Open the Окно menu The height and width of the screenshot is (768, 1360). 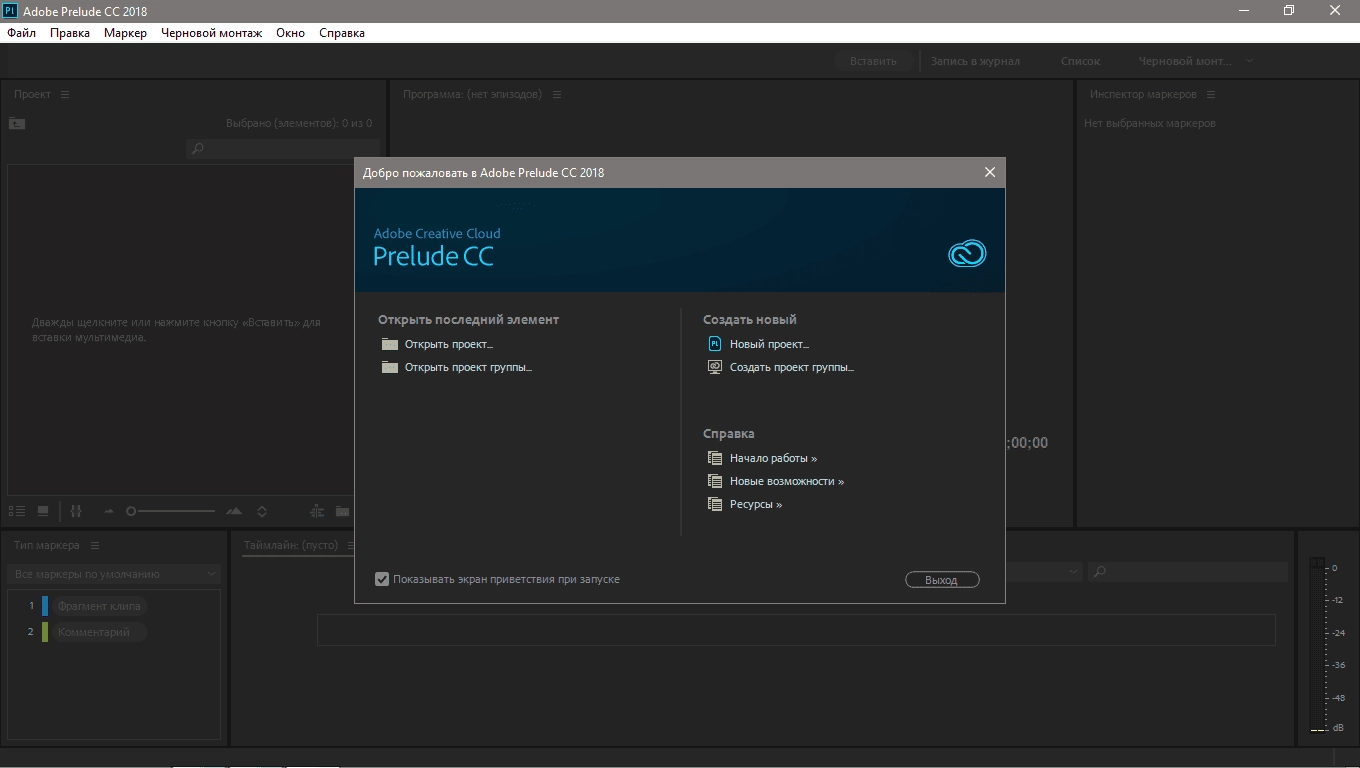(291, 33)
